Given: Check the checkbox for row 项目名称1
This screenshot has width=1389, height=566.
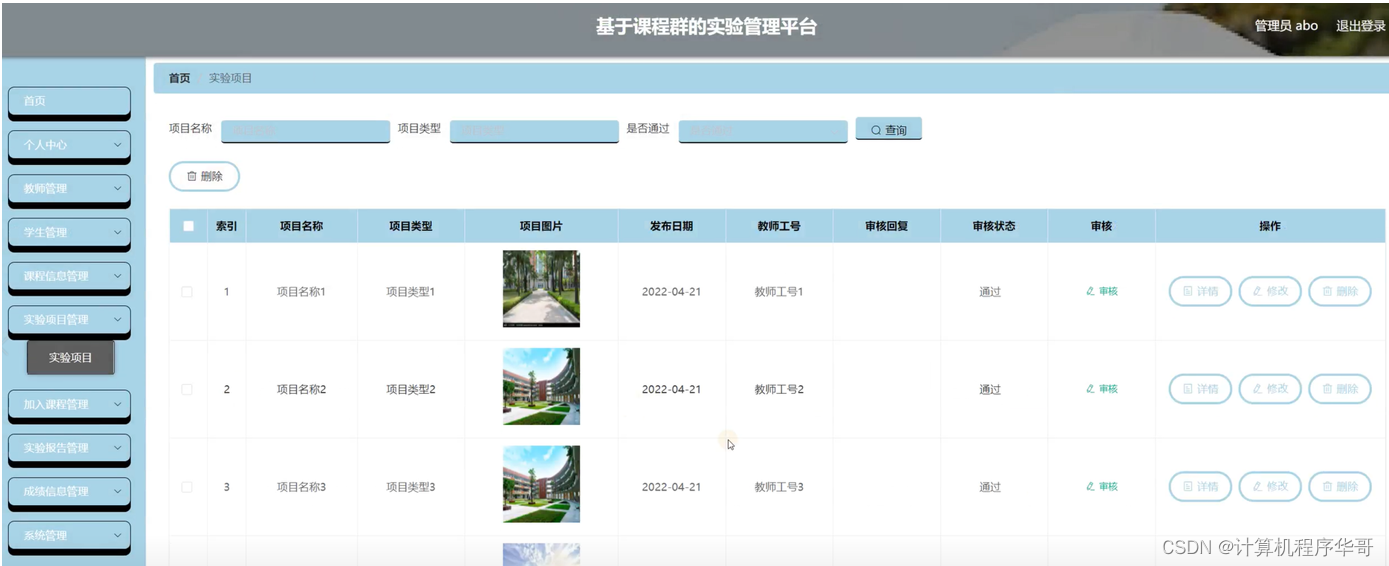Looking at the screenshot, I should [187, 292].
